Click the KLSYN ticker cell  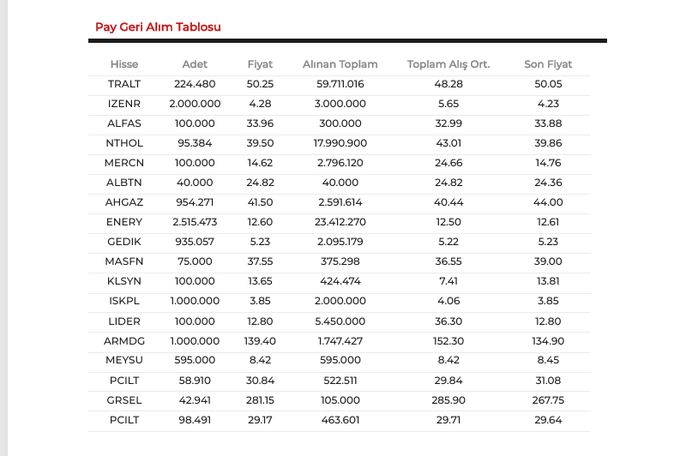[124, 281]
